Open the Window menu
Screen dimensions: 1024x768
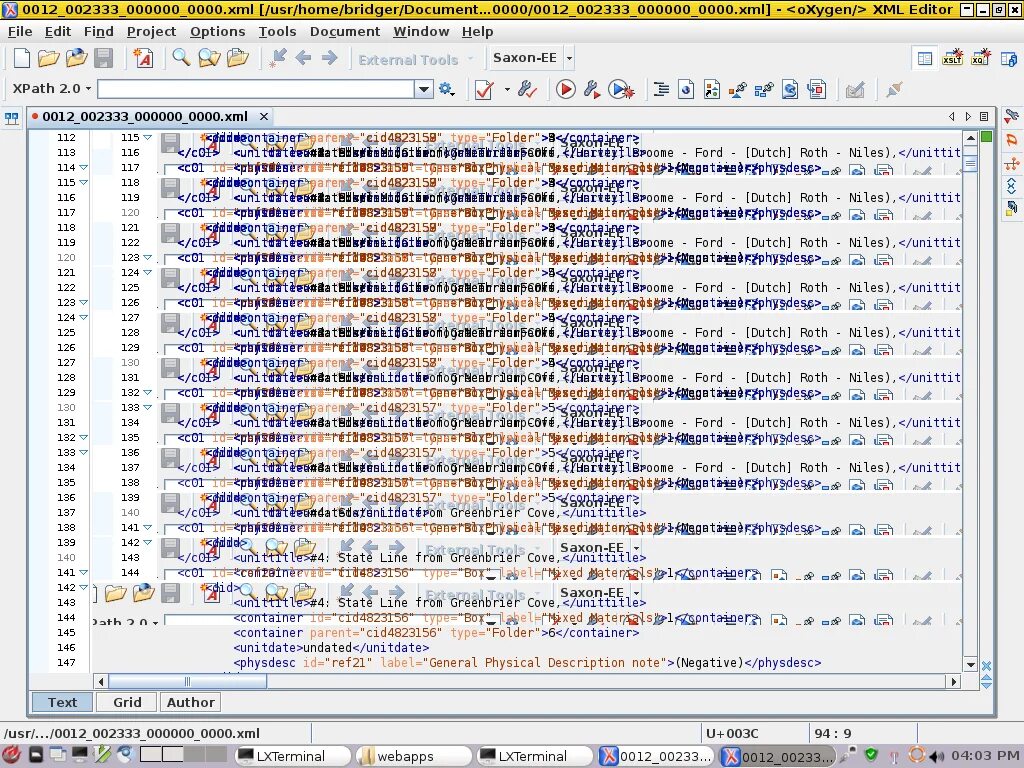(421, 31)
